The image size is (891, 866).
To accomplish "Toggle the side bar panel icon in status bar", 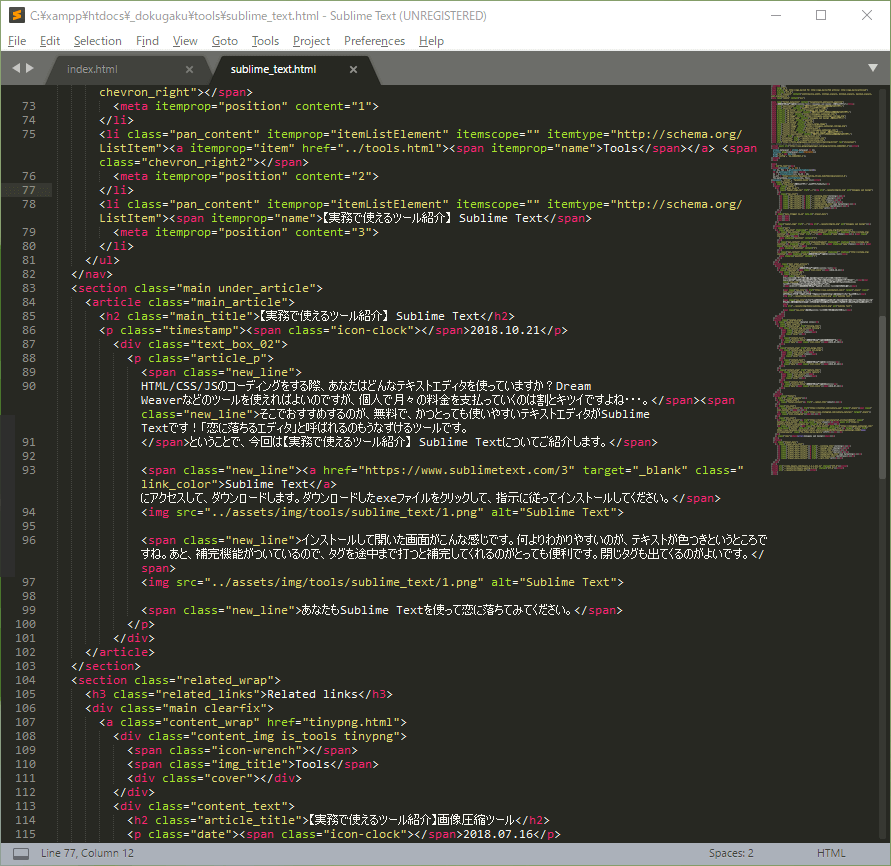I will 21,853.
